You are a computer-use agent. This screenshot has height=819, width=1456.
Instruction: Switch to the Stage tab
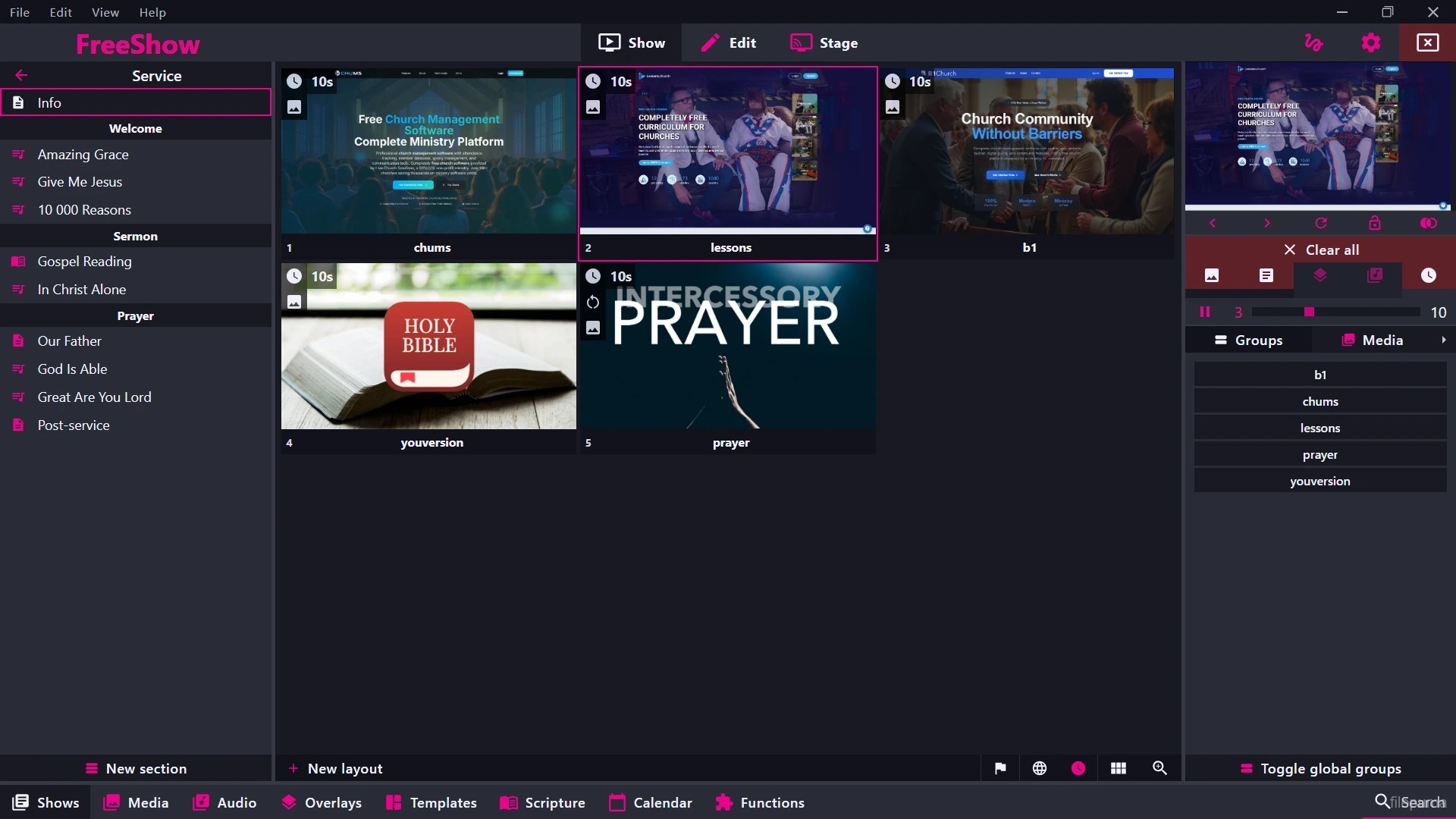pos(824,42)
